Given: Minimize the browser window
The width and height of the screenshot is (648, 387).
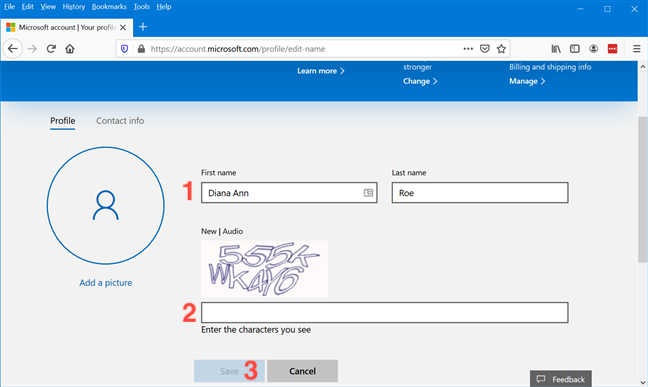Looking at the screenshot, I should pyautogui.click(x=581, y=9).
